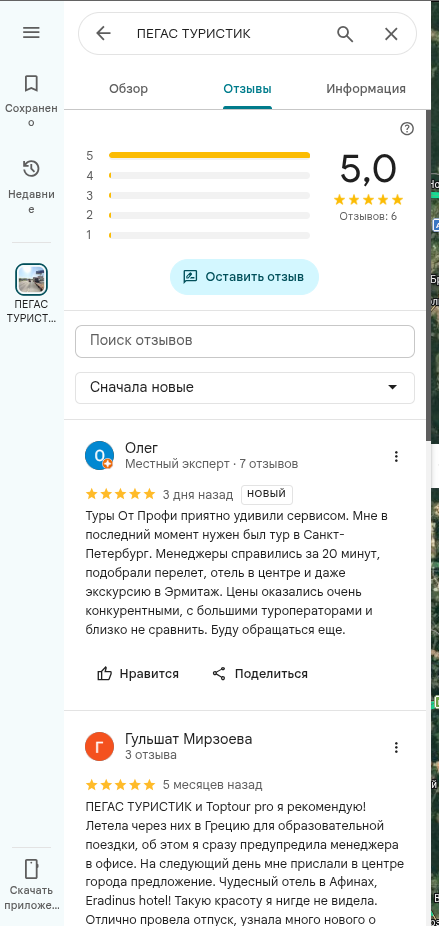Viewport: 439px width, 926px height.
Task: Open the Сначала новые sort dropdown
Action: coord(245,387)
